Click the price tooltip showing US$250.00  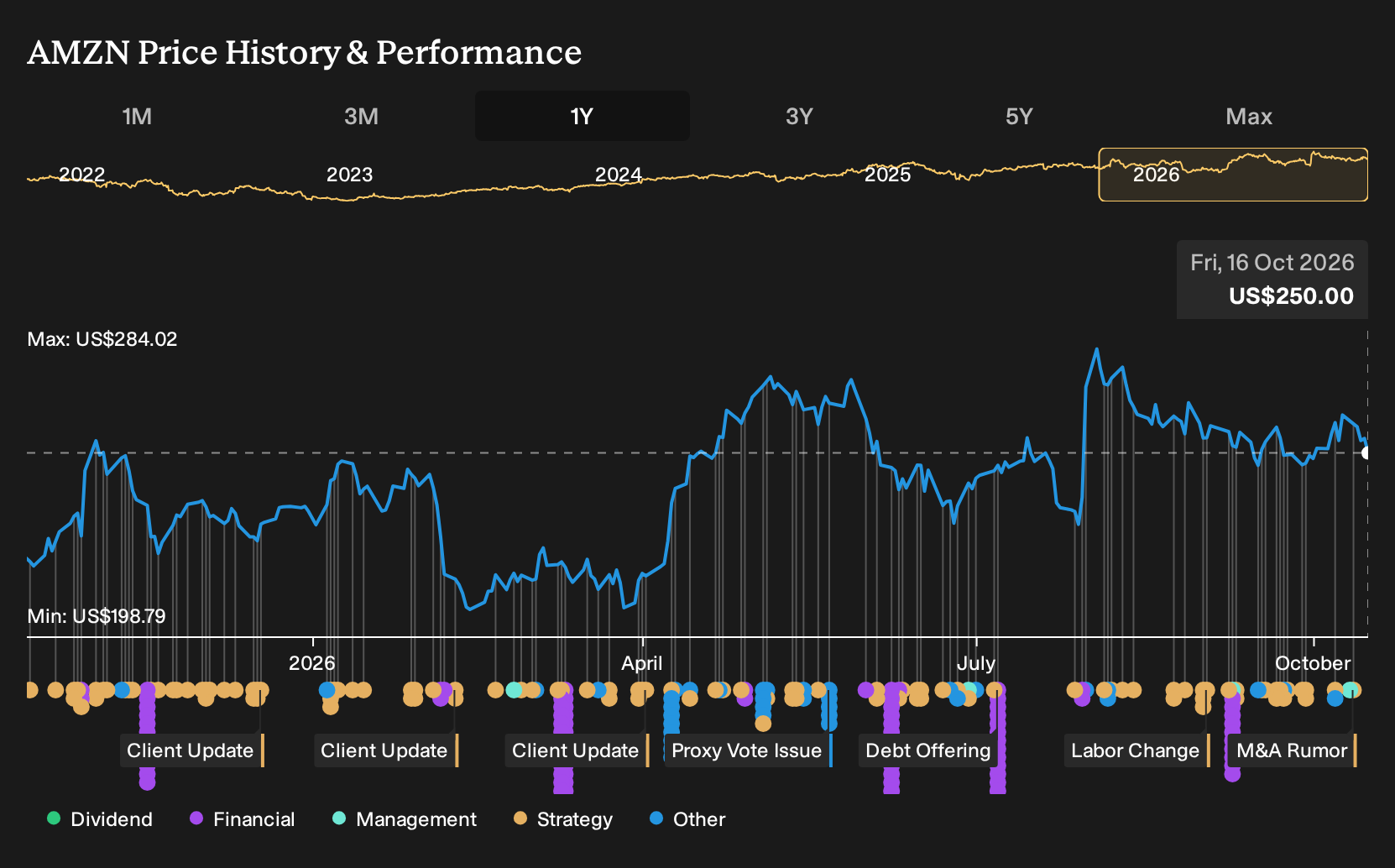pyautogui.click(x=1272, y=280)
